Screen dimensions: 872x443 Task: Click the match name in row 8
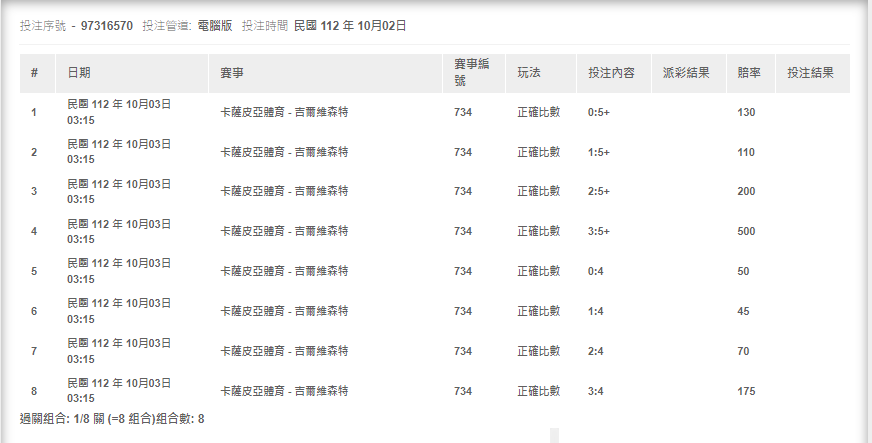[284, 391]
